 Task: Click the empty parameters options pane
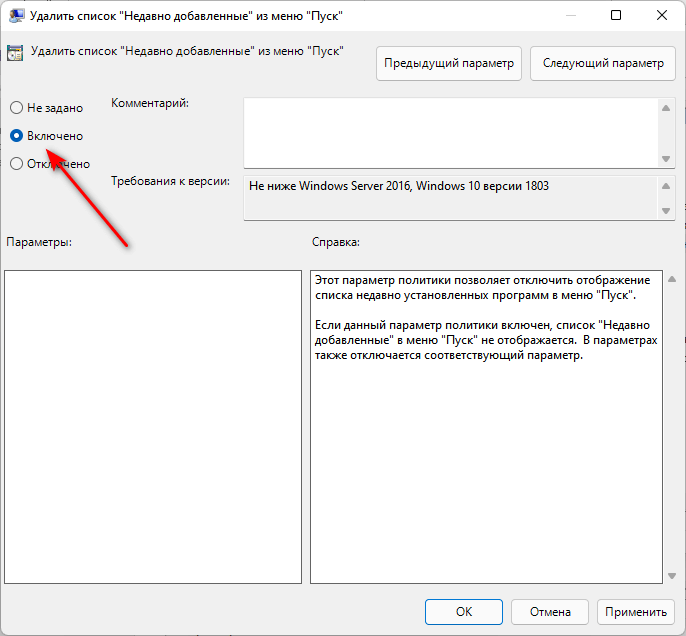(153, 427)
